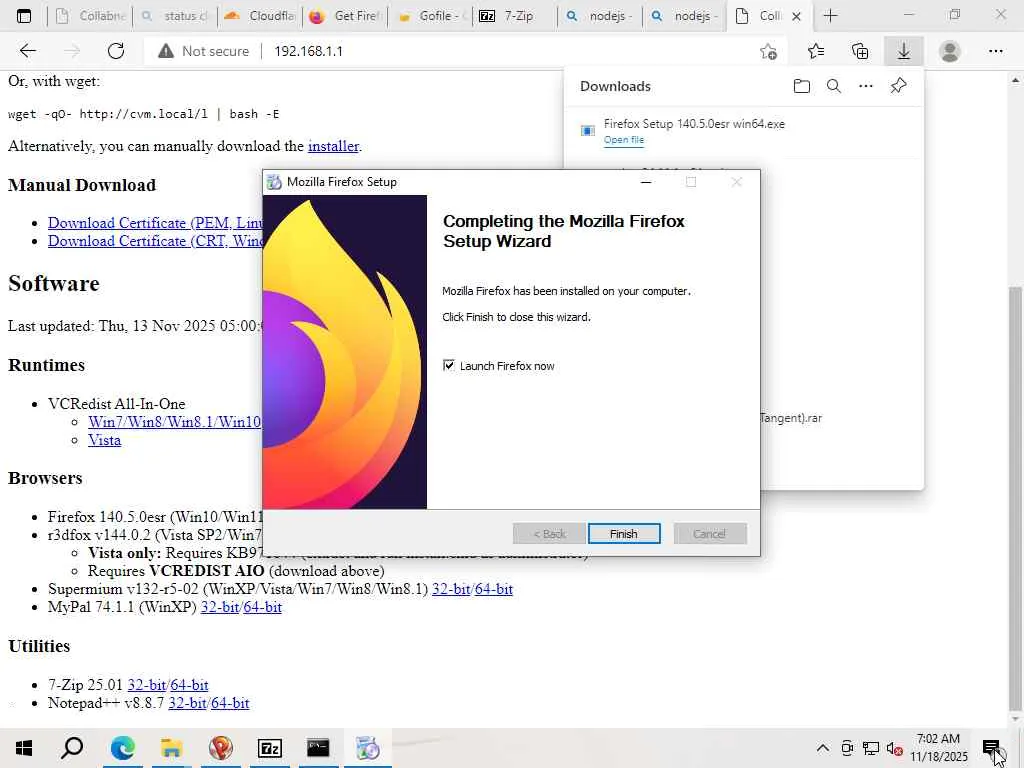Switch to the first nodejs search tab
The image size is (1024, 768).
(x=600, y=16)
